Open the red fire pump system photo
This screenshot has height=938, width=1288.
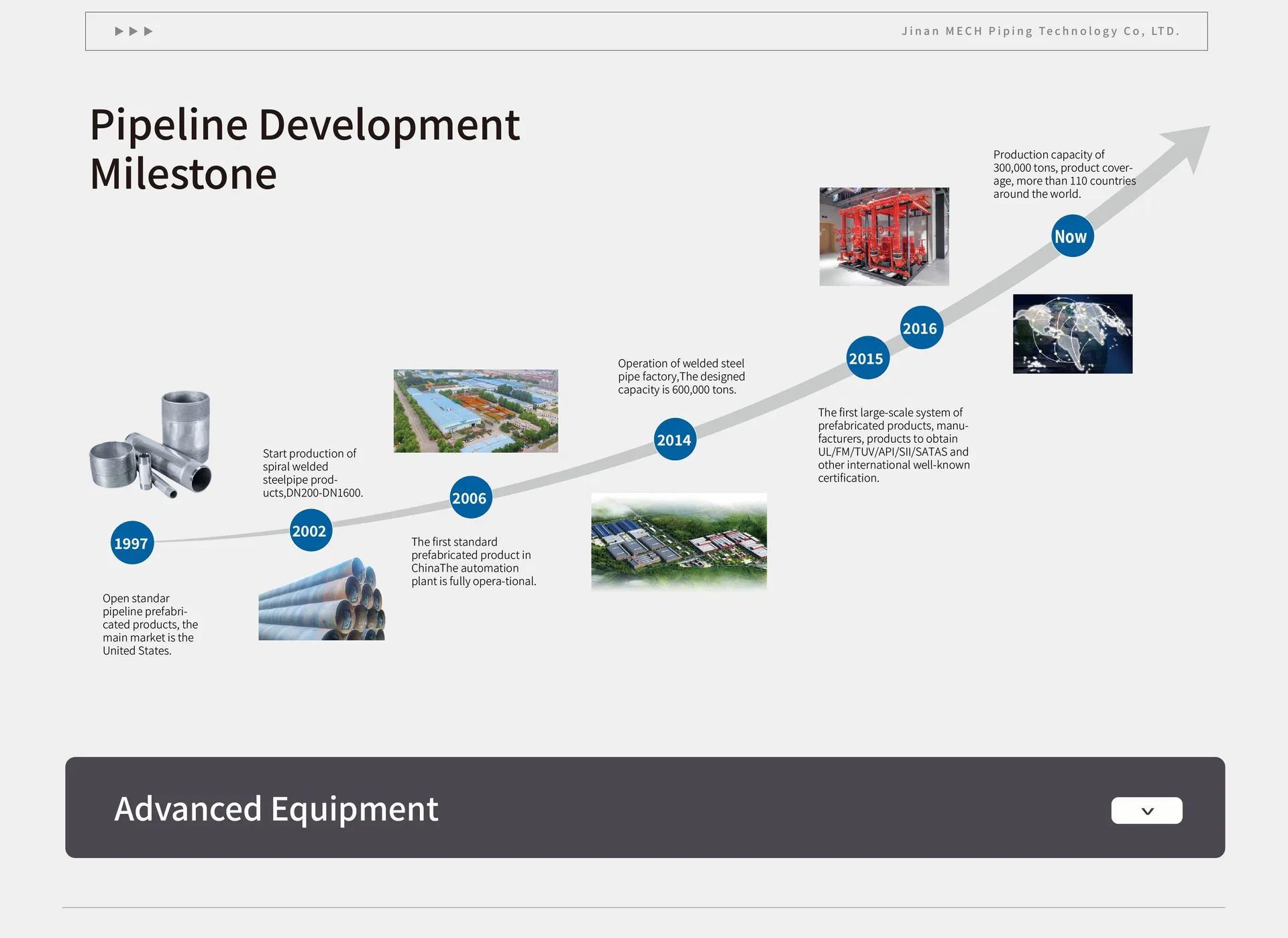coord(883,236)
